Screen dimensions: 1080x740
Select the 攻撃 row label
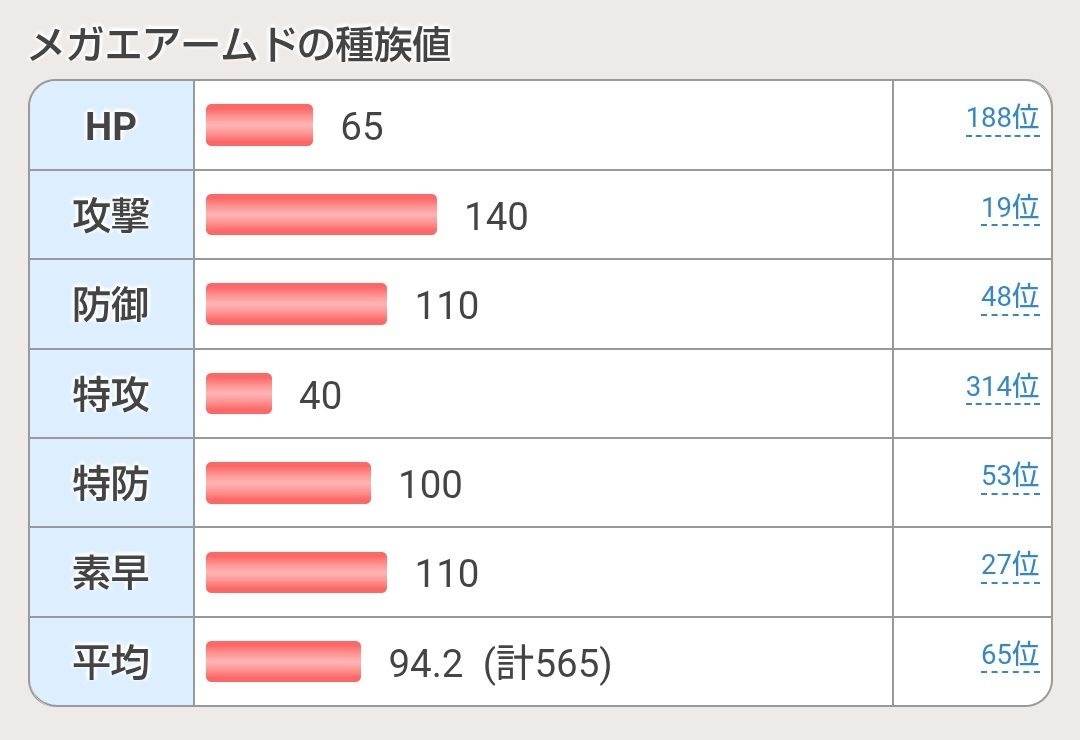(111, 215)
